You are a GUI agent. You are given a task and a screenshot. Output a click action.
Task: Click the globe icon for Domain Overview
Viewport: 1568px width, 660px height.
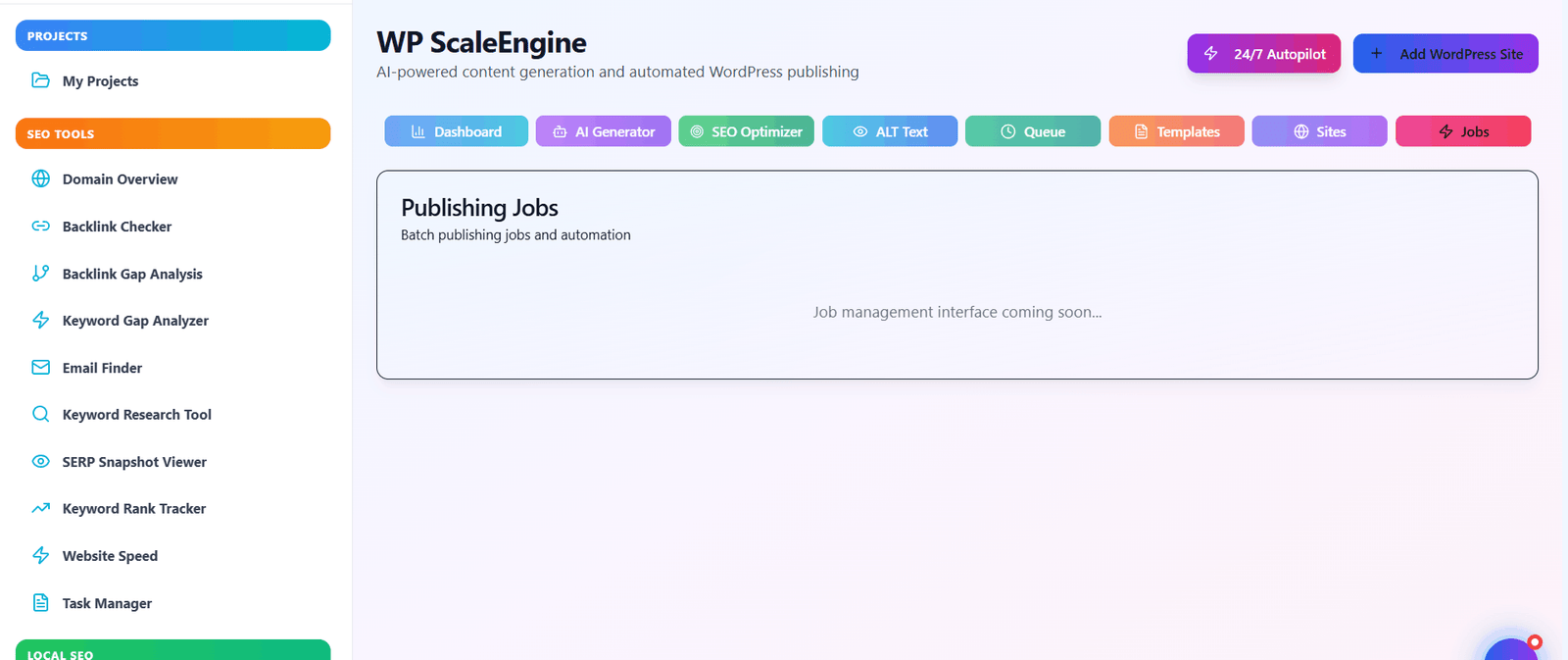(x=40, y=178)
